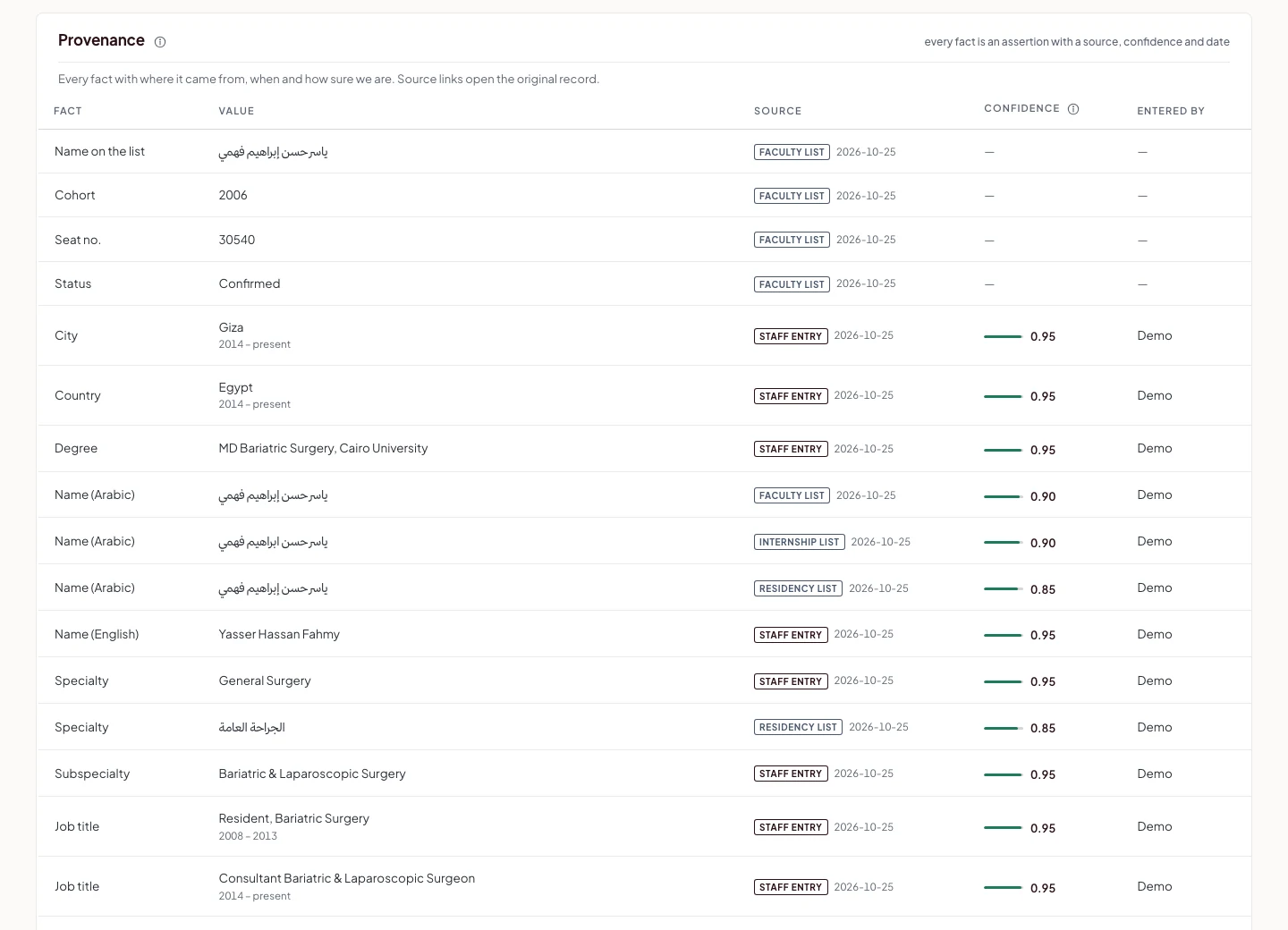Viewport: 1288px width, 930px height.
Task: Open STAFF ENTRY source for Subspecialty row
Action: click(791, 774)
